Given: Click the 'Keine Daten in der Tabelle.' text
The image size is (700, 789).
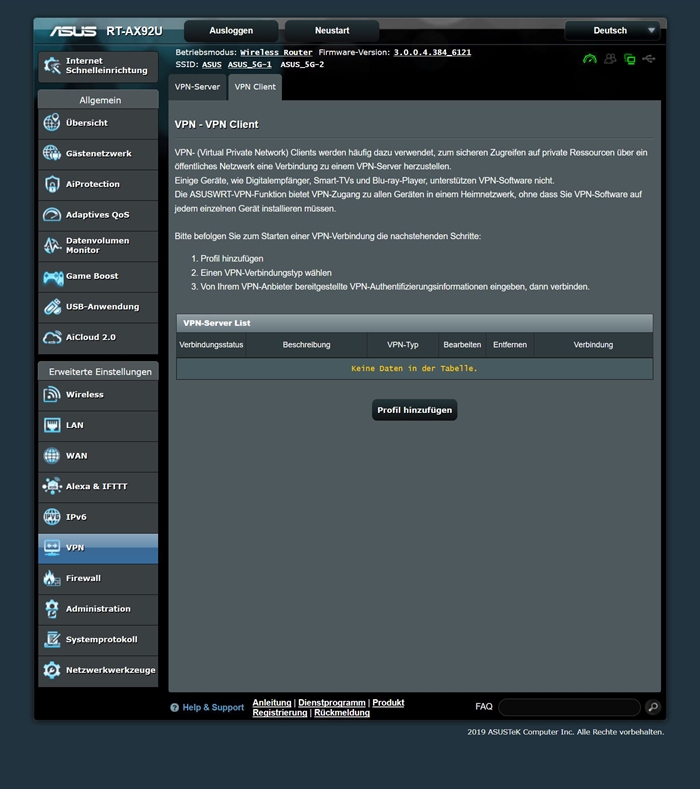Looking at the screenshot, I should (414, 368).
